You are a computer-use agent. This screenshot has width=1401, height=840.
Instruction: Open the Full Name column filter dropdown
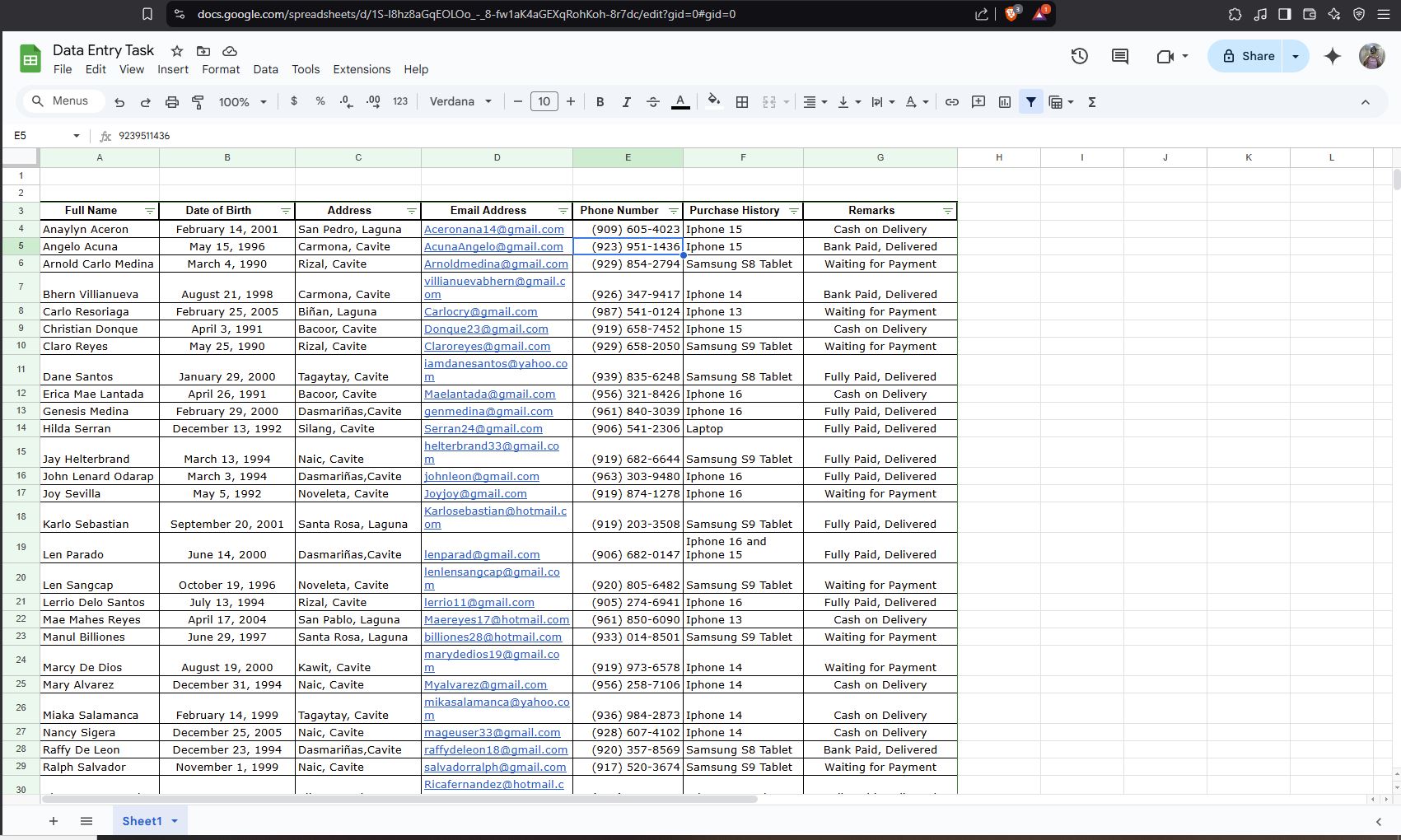[x=149, y=212]
